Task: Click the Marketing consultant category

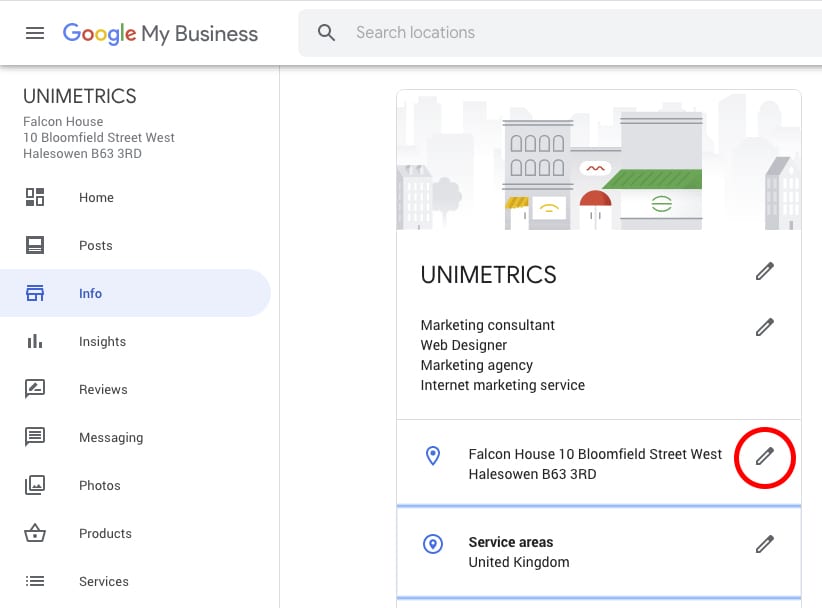Action: (488, 325)
